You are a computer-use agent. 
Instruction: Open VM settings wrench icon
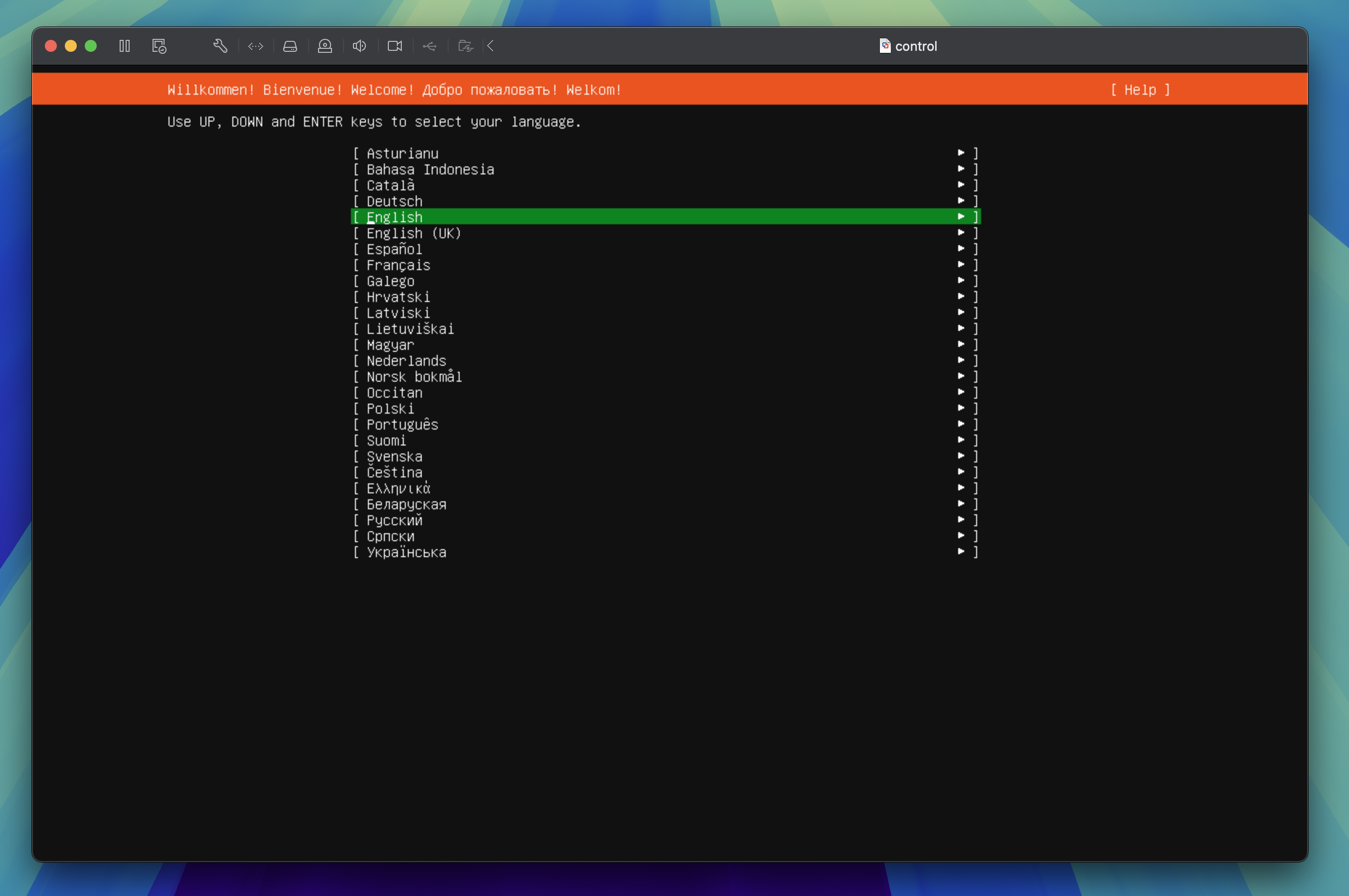(x=220, y=46)
